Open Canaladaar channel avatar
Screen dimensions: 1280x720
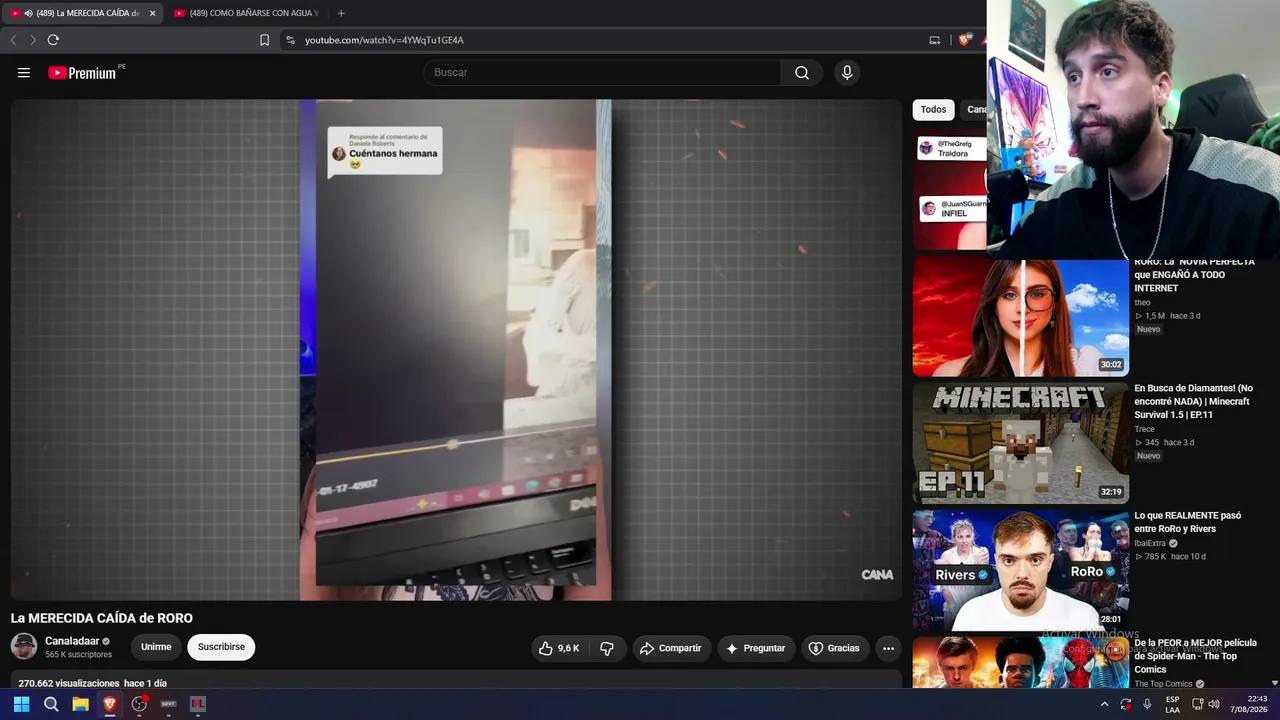24,646
